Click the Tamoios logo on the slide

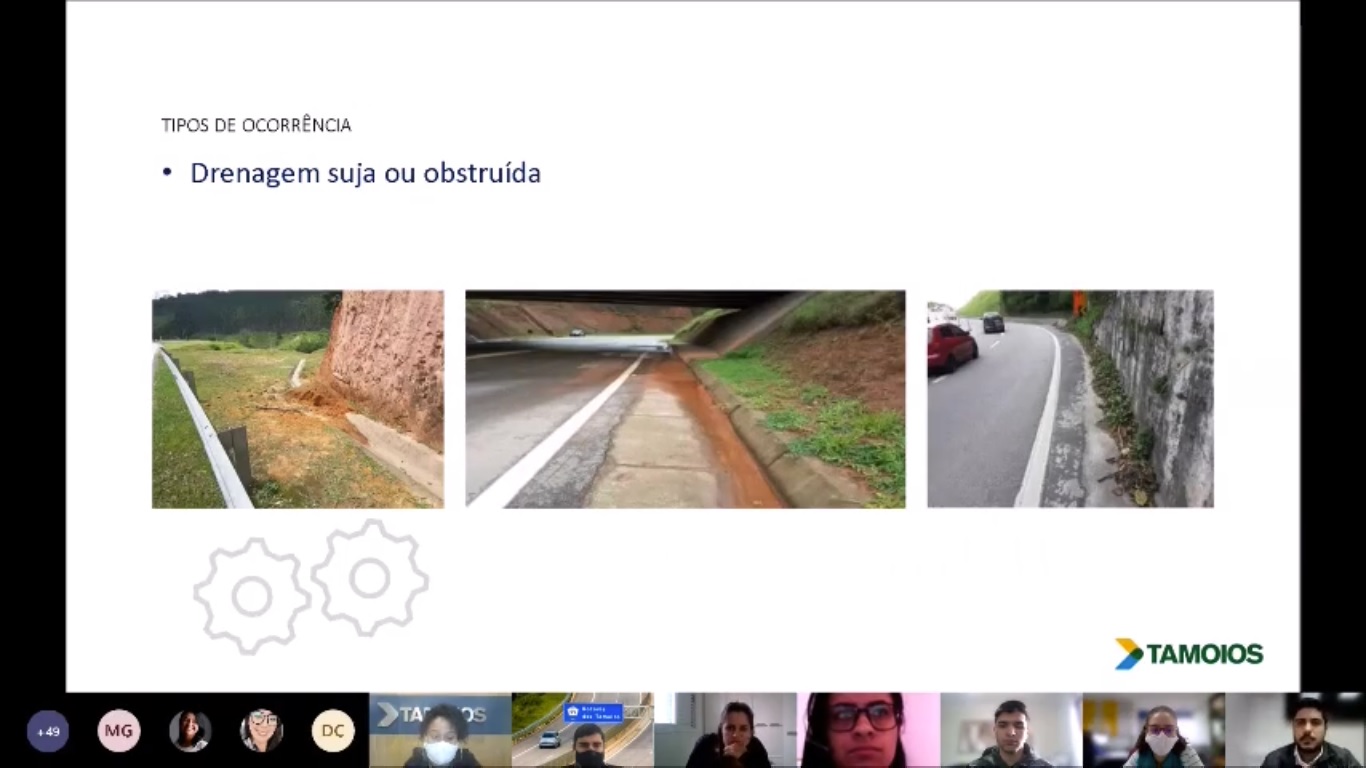(1189, 654)
